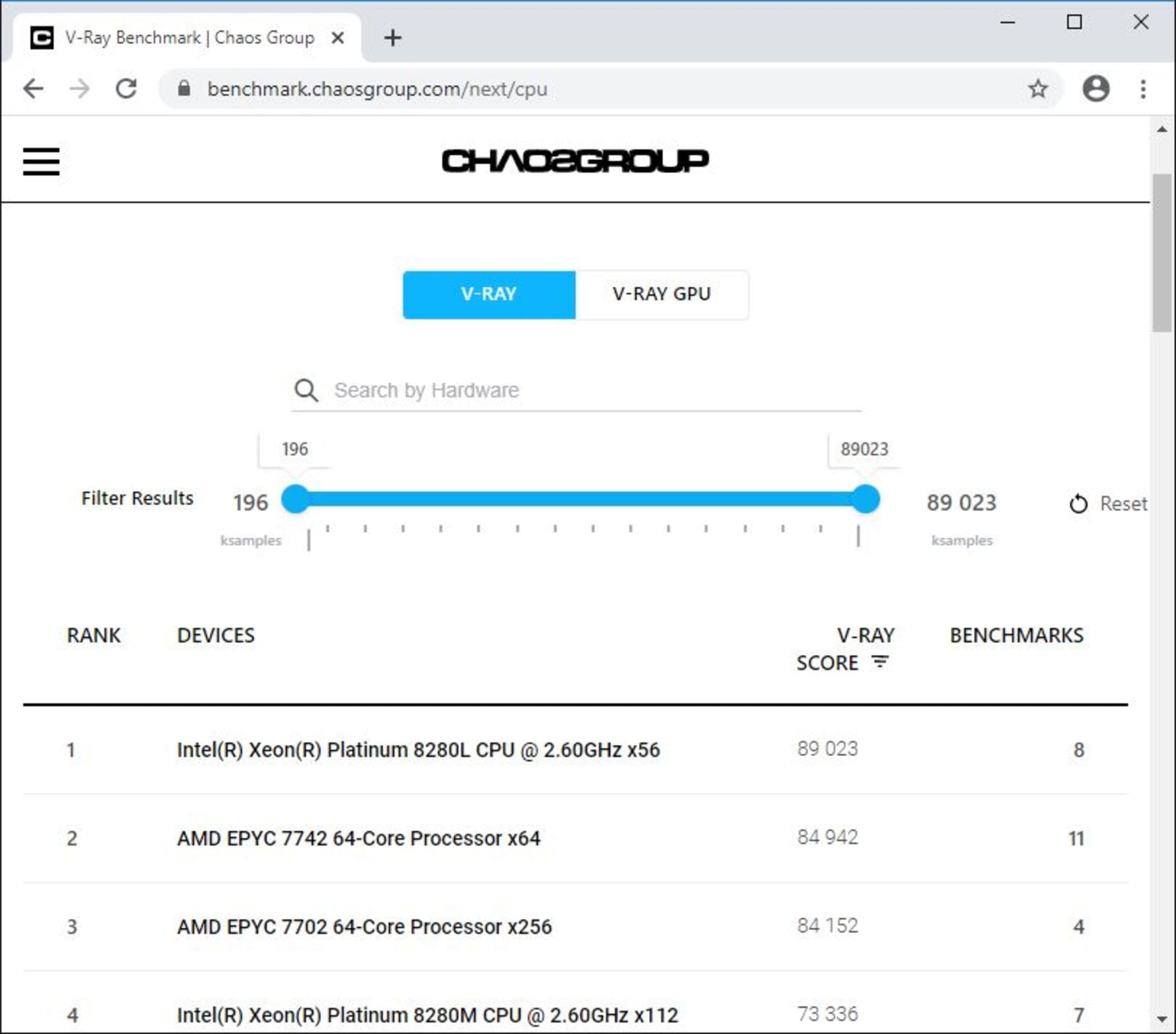Sort by the V-RAY SCORE column header
Viewport: 1176px width, 1034px height.
pos(845,649)
